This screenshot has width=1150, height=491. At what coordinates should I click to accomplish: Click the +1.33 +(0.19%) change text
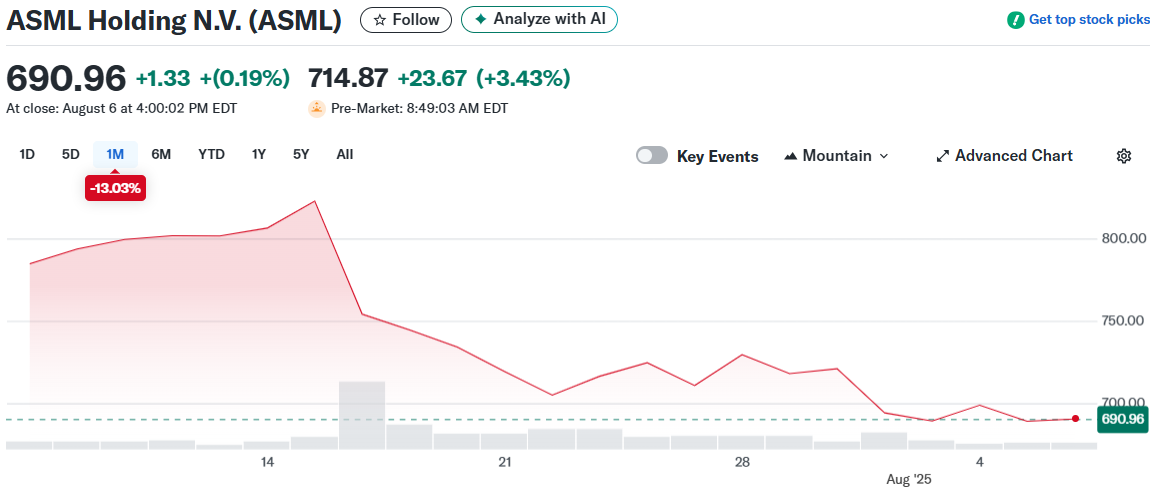[213, 78]
